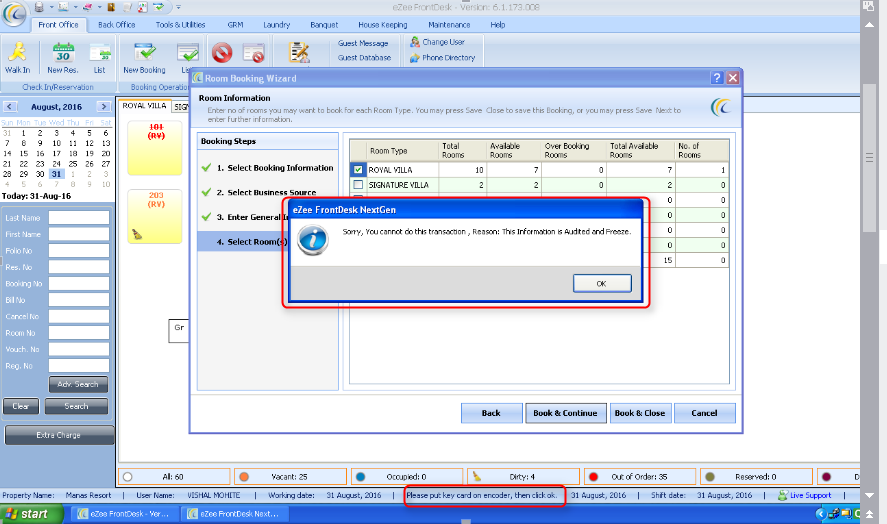The image size is (887, 524).
Task: Click the Adv. Search button
Action: coord(78,384)
